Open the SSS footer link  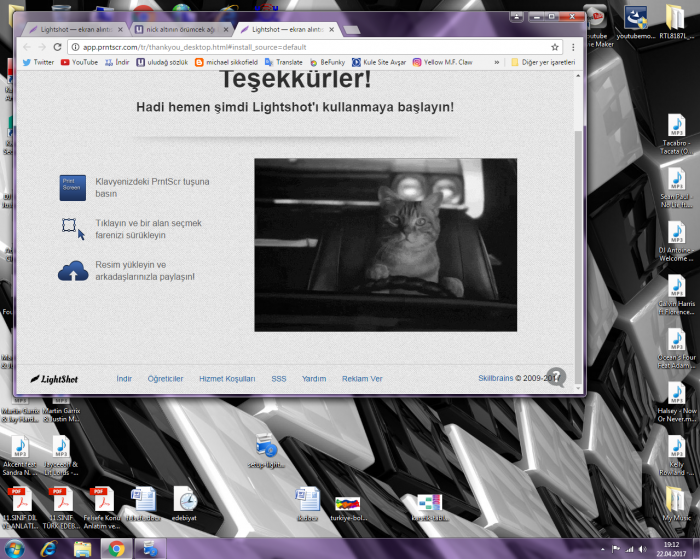coord(279,379)
